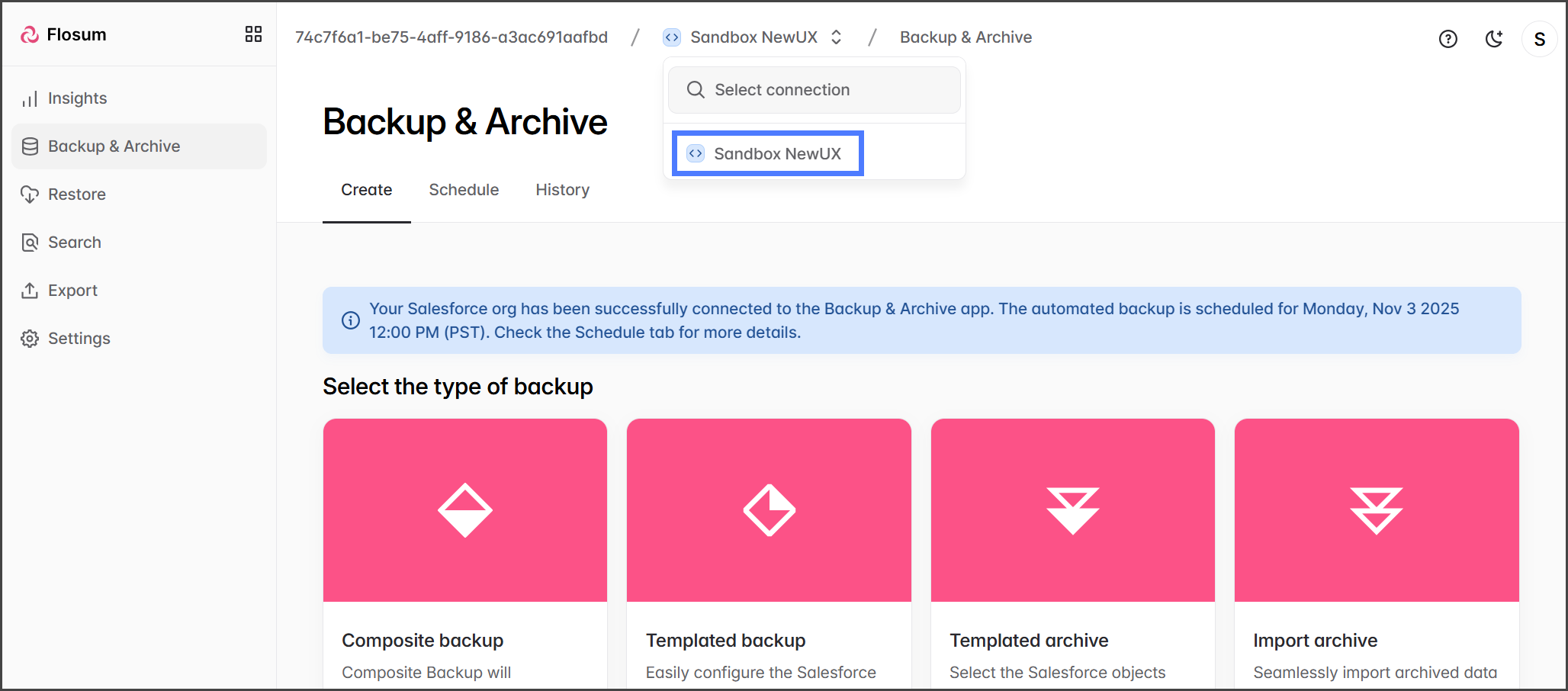
Task: Open the user avatar labeled S
Action: [x=1539, y=39]
